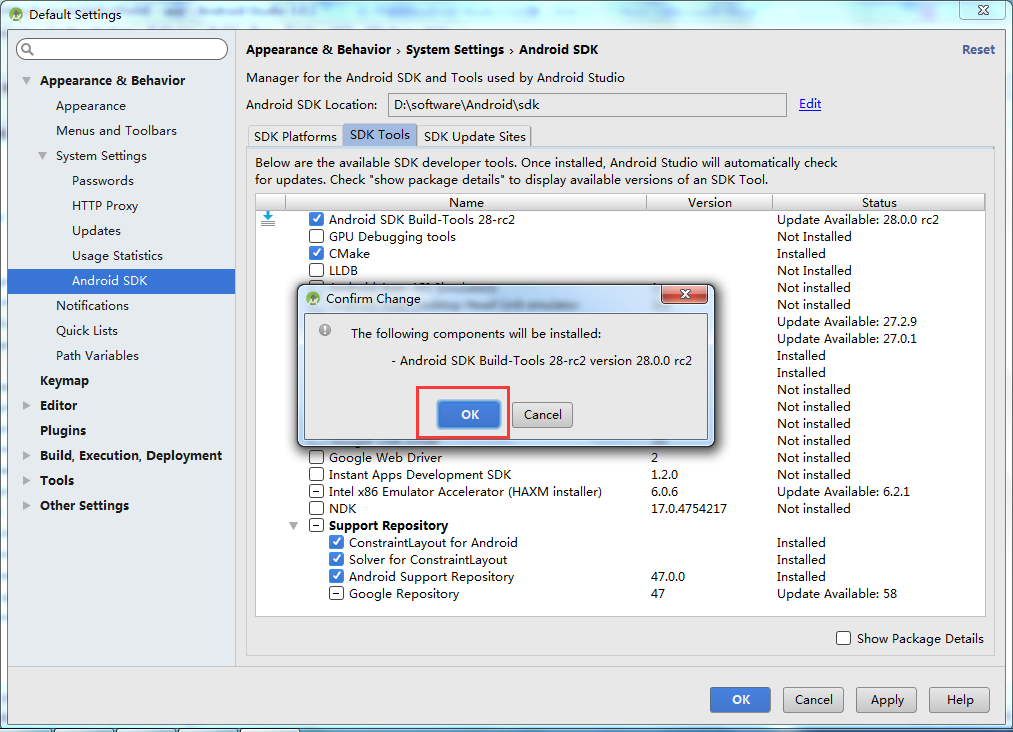The width and height of the screenshot is (1013, 732).
Task: Focus the settings search field
Action: (x=122, y=49)
